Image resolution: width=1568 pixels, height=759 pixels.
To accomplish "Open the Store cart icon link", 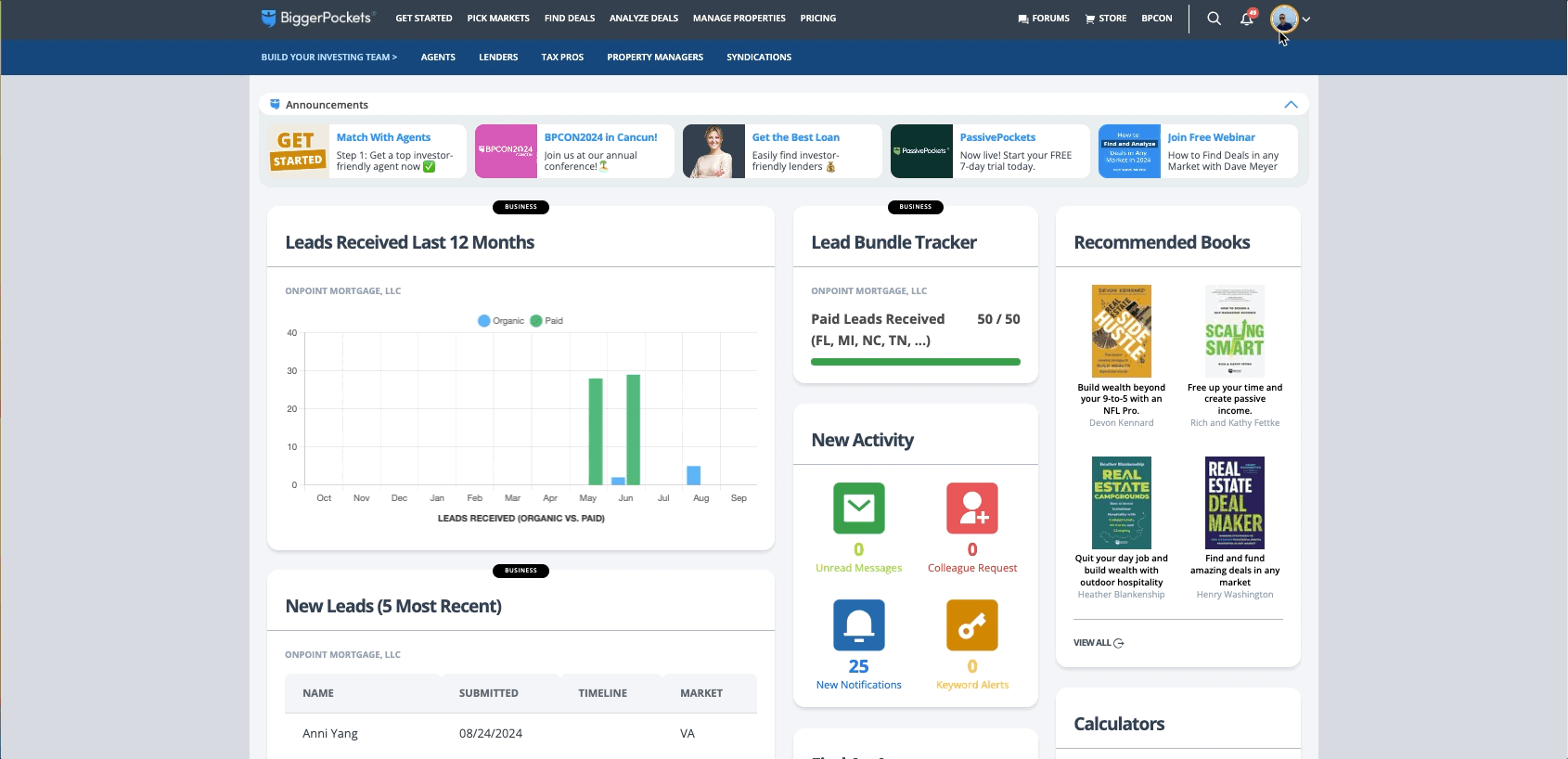I will (1105, 19).
